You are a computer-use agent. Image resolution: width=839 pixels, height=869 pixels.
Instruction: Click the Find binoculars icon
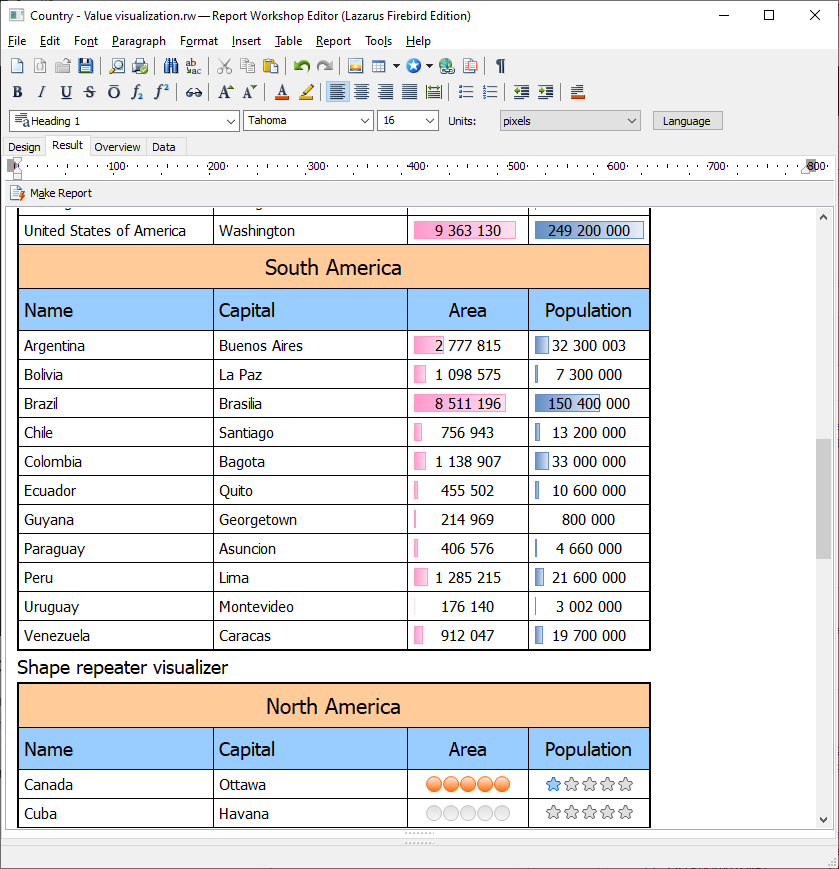[171, 66]
